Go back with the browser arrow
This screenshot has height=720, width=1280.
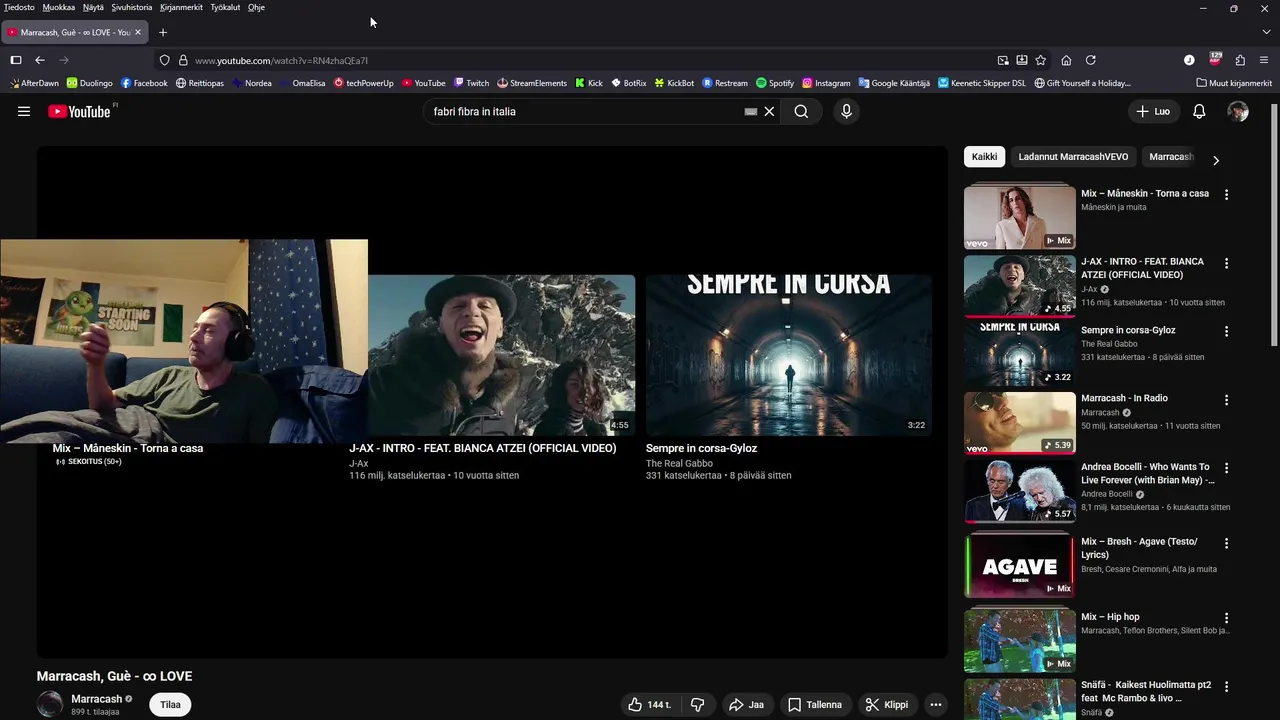click(x=40, y=60)
